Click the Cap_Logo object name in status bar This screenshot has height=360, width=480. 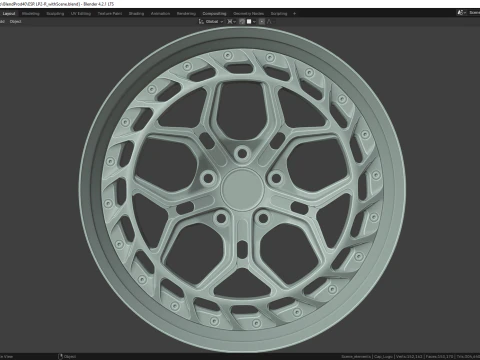coord(384,357)
